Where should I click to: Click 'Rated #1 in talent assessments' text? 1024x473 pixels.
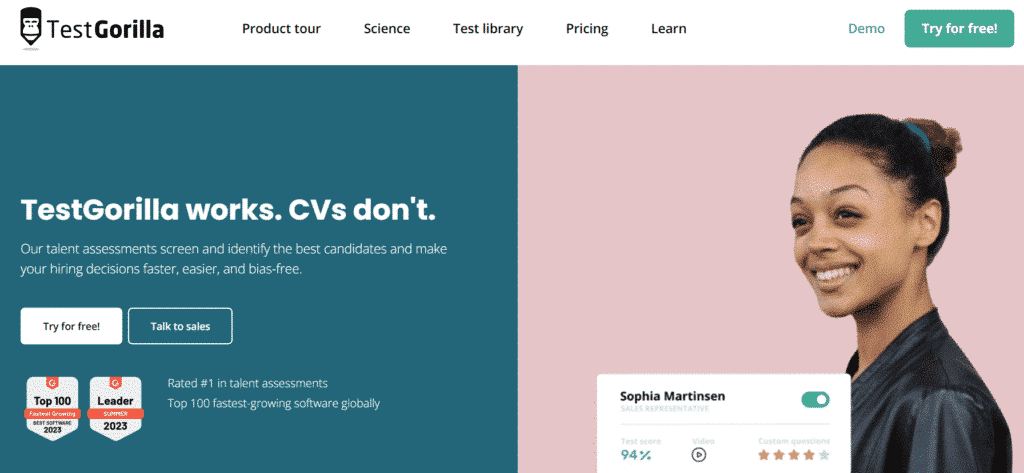[x=248, y=383]
